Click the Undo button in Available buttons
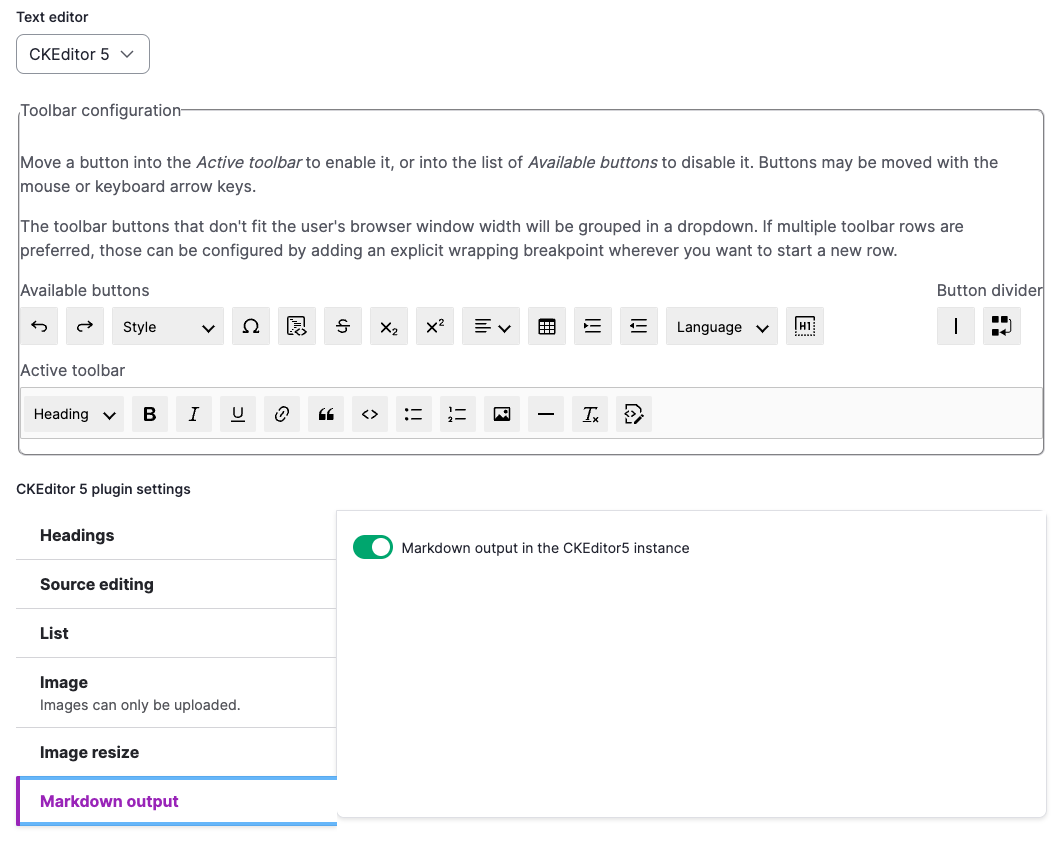This screenshot has height=842, width=1063. pos(39,326)
